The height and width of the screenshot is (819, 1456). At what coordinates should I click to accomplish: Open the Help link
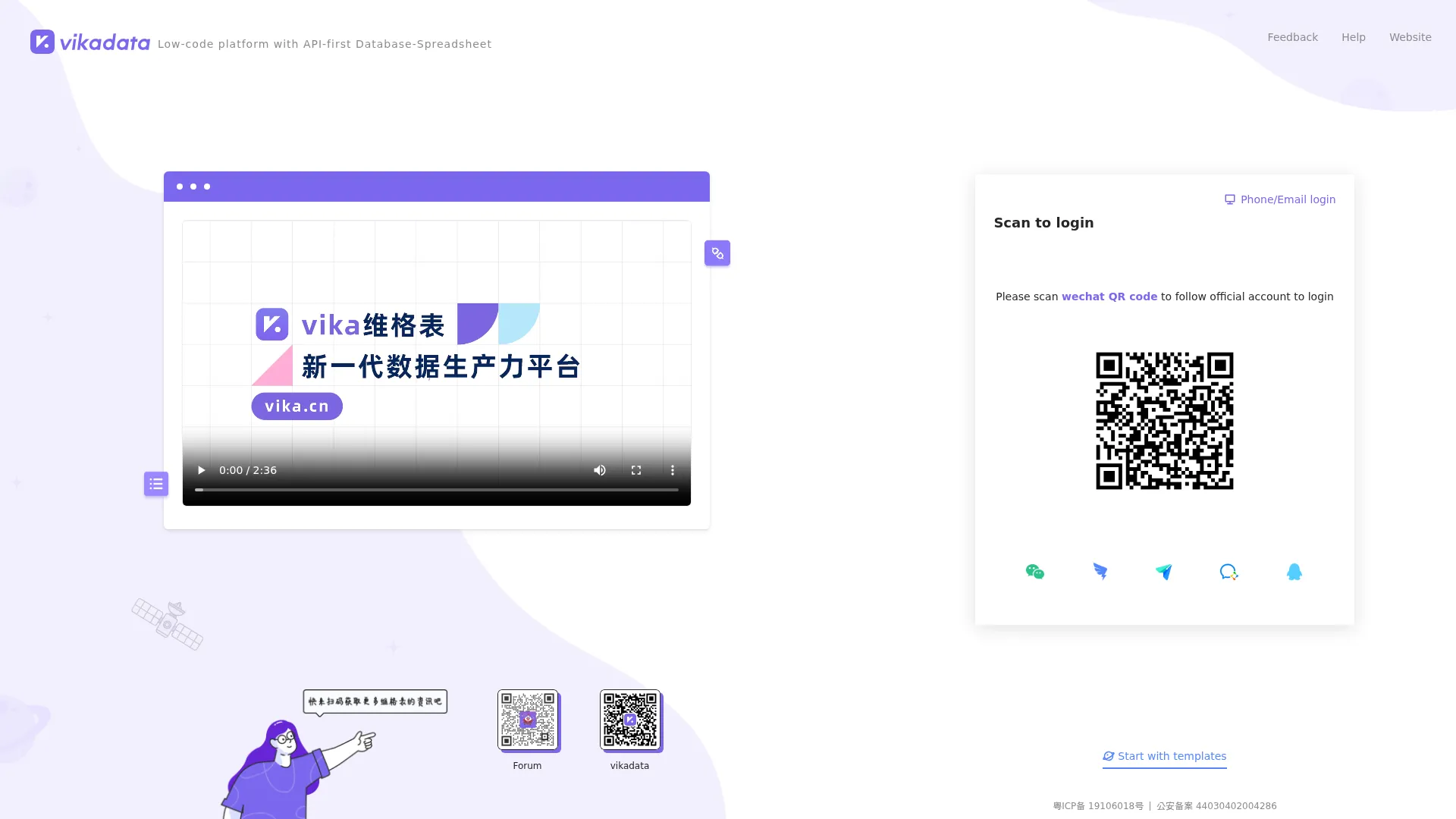(1353, 37)
